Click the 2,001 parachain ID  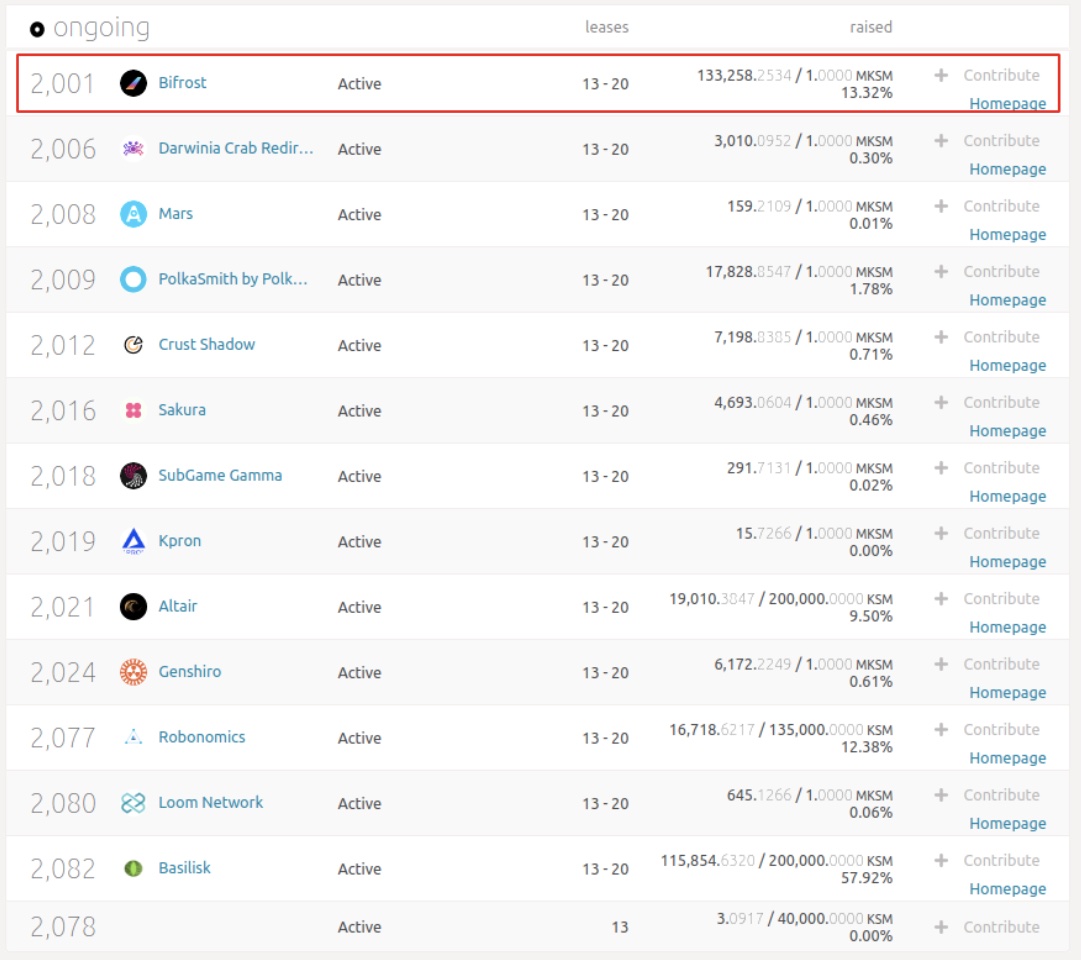click(x=62, y=84)
